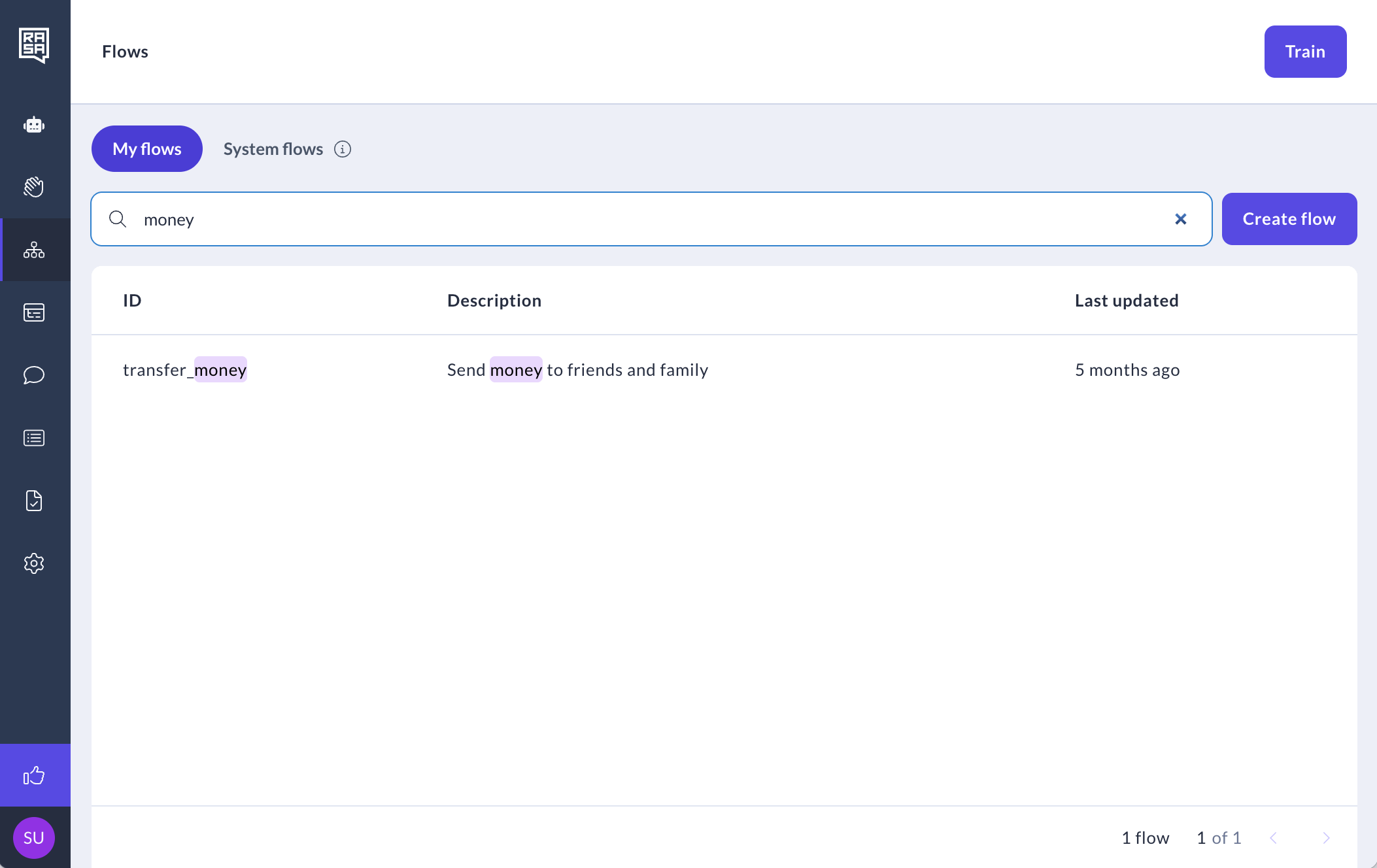
Task: Click the Create flow button
Action: coord(1289,219)
